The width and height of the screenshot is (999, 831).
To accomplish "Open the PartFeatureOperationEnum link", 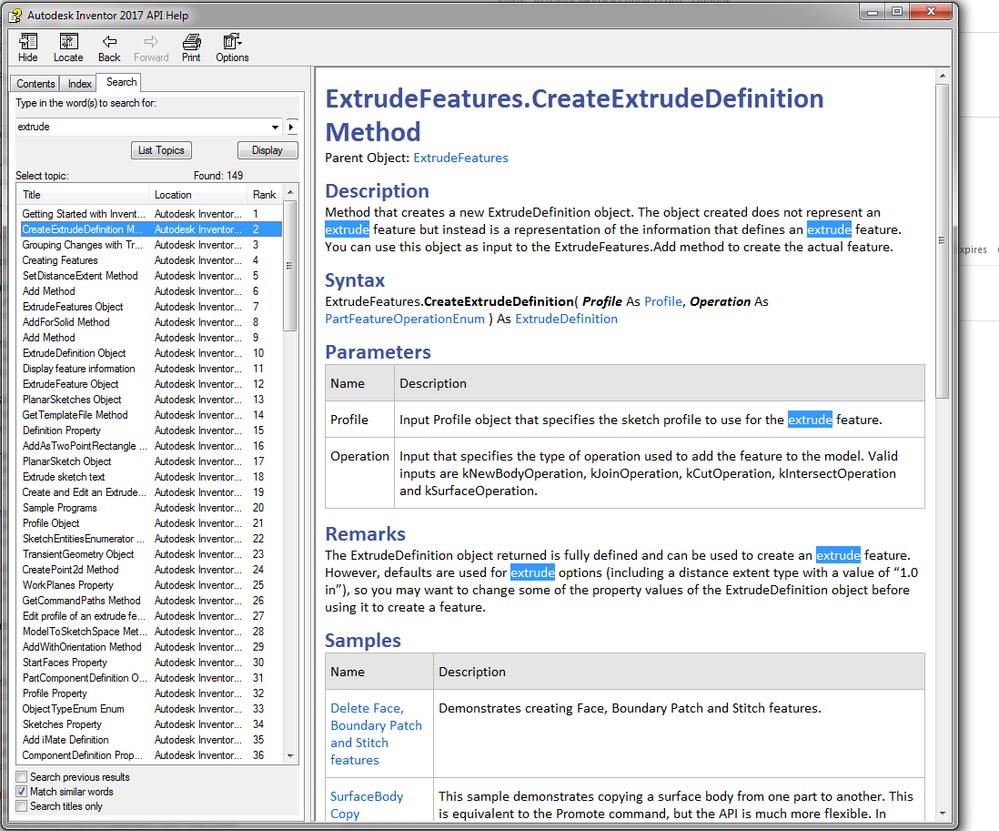I will click(x=405, y=319).
